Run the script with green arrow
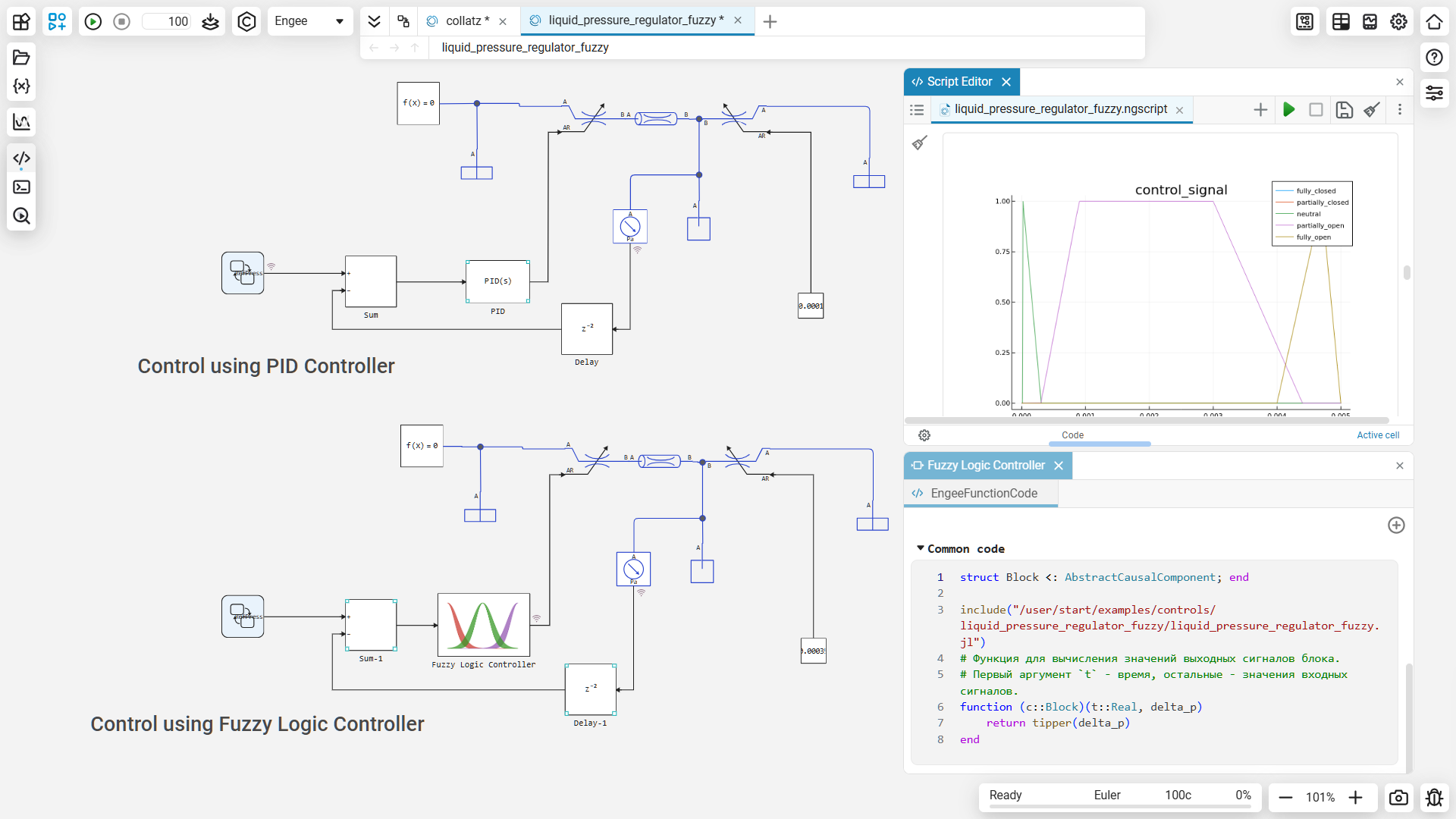Image resolution: width=1456 pixels, height=819 pixels. (1288, 110)
